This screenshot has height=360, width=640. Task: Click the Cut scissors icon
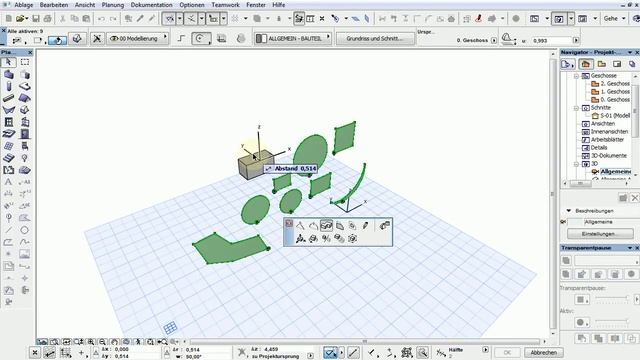(x=63, y=19)
